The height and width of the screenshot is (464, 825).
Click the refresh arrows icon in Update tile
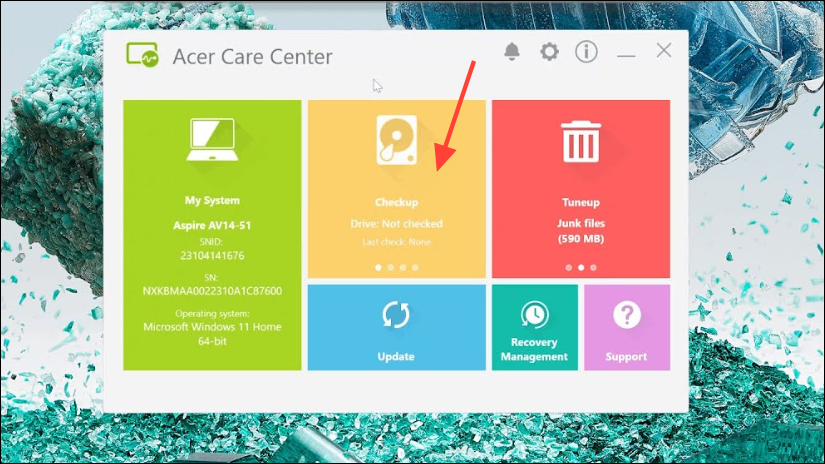(x=396, y=315)
